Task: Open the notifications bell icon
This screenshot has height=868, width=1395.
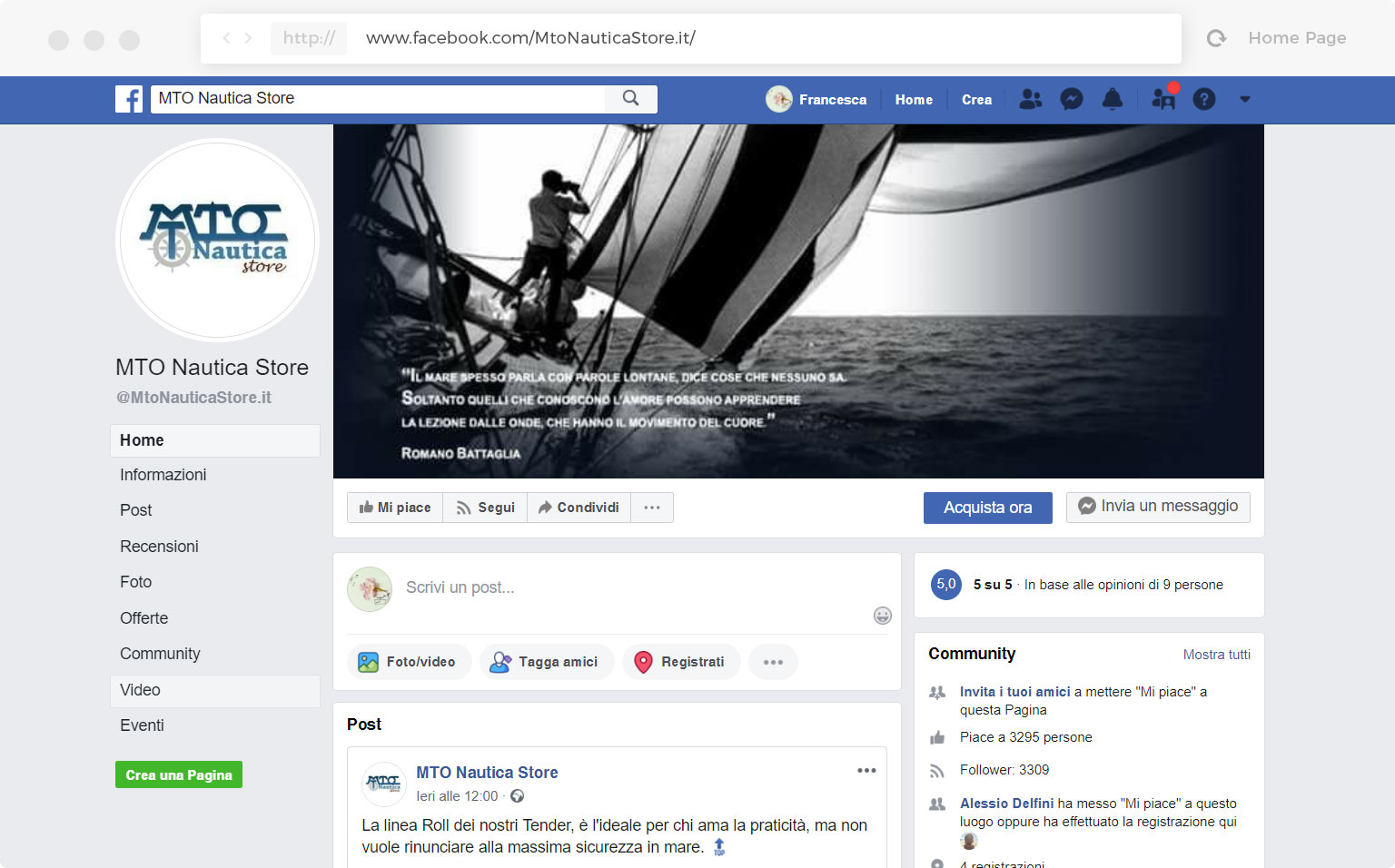Action: click(1113, 99)
